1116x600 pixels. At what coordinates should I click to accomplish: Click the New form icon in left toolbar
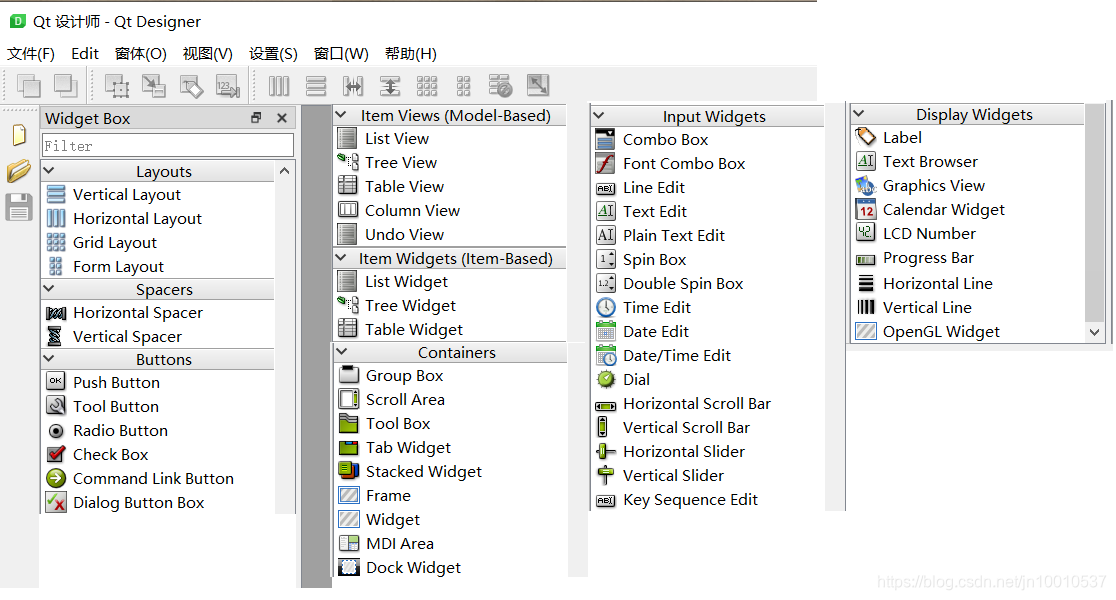(x=19, y=135)
